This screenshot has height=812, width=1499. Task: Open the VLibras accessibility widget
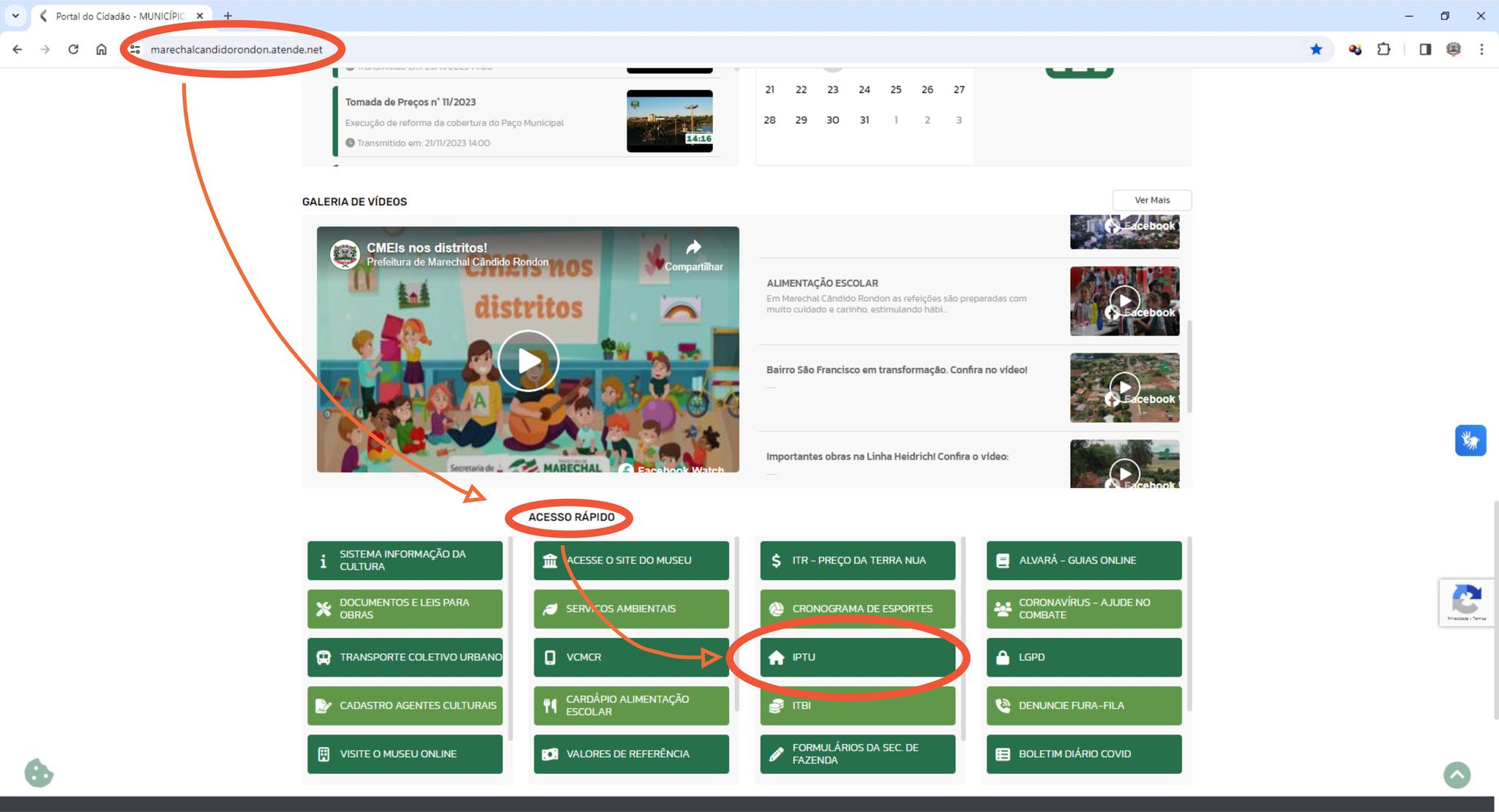tap(1470, 440)
